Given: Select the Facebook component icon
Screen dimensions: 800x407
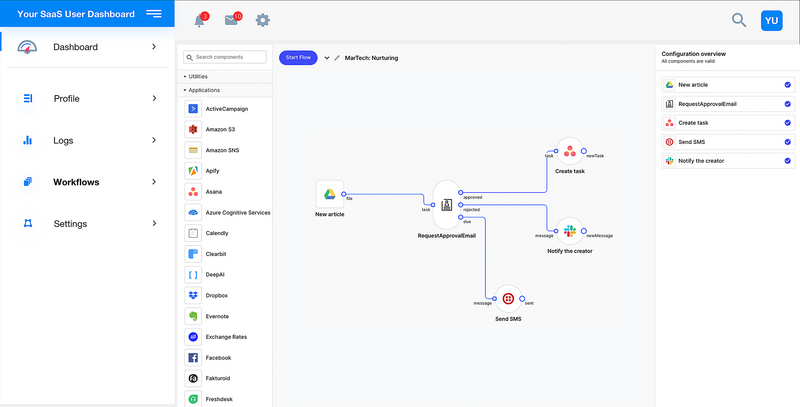Looking at the screenshot, I should pos(193,358).
